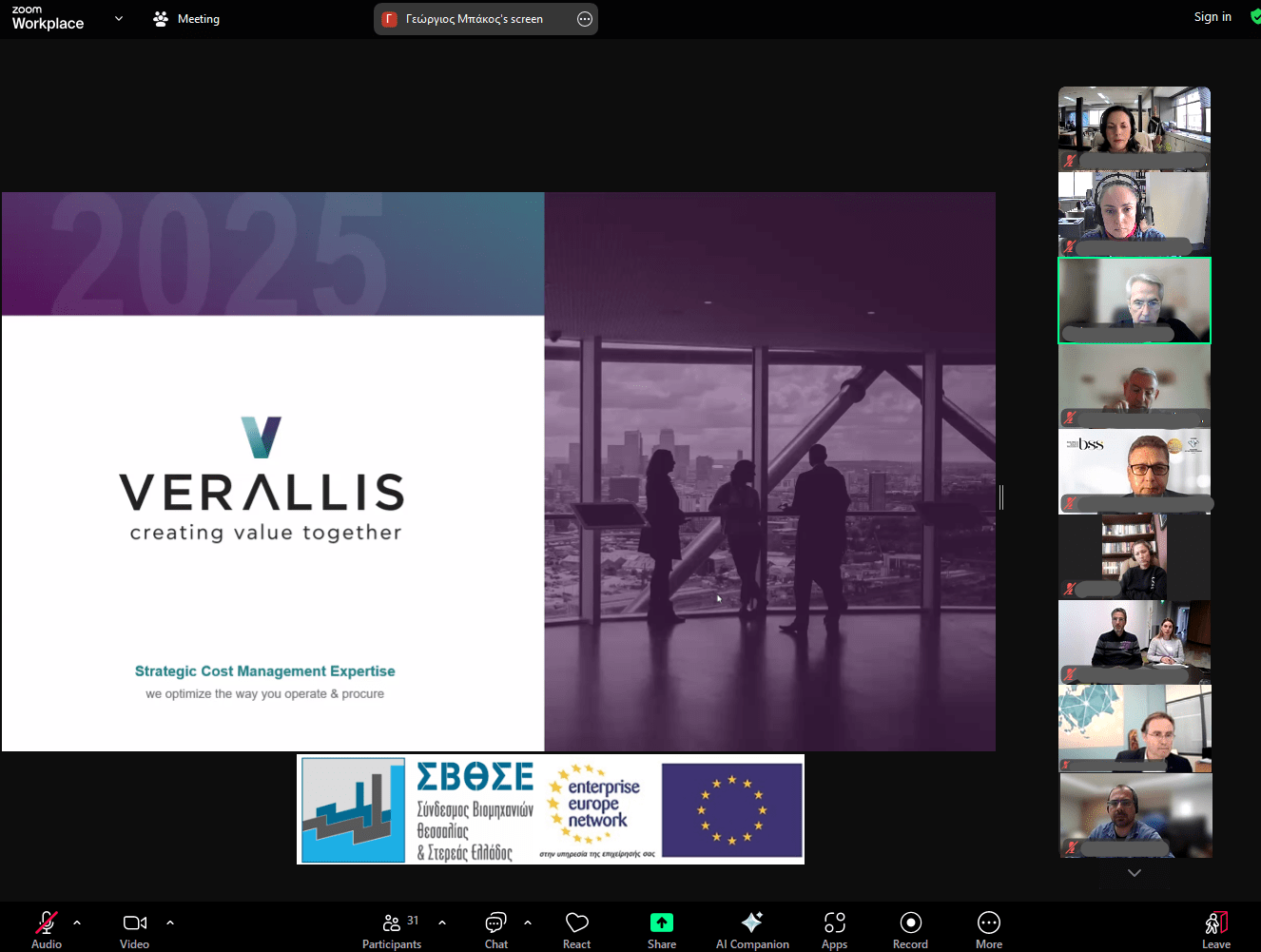Expand audio settings arrow next to Audio
Screen dimensions: 1261x952
pos(77,923)
